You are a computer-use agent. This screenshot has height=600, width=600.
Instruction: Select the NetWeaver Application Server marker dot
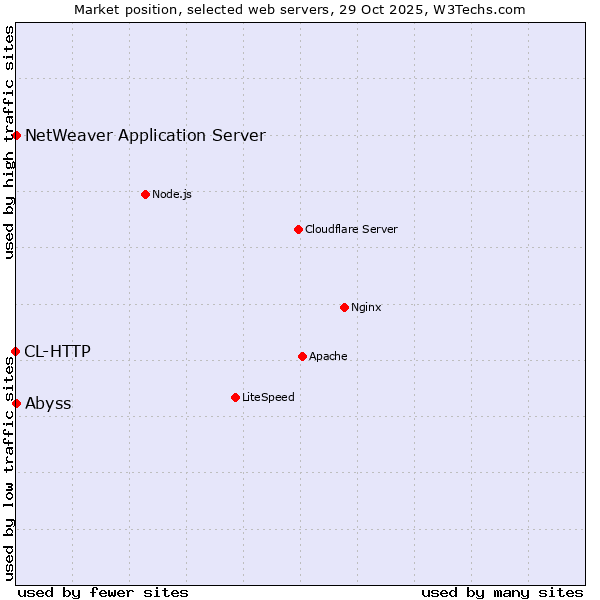[x=16, y=135]
